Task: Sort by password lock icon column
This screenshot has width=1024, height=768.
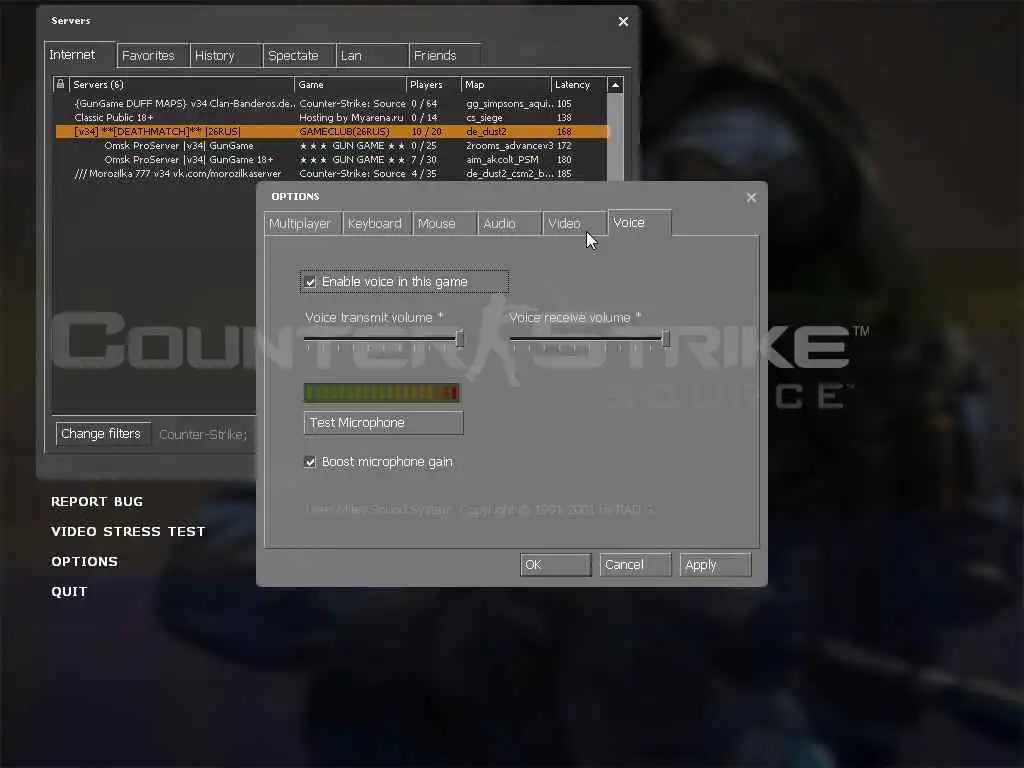Action: (61, 84)
